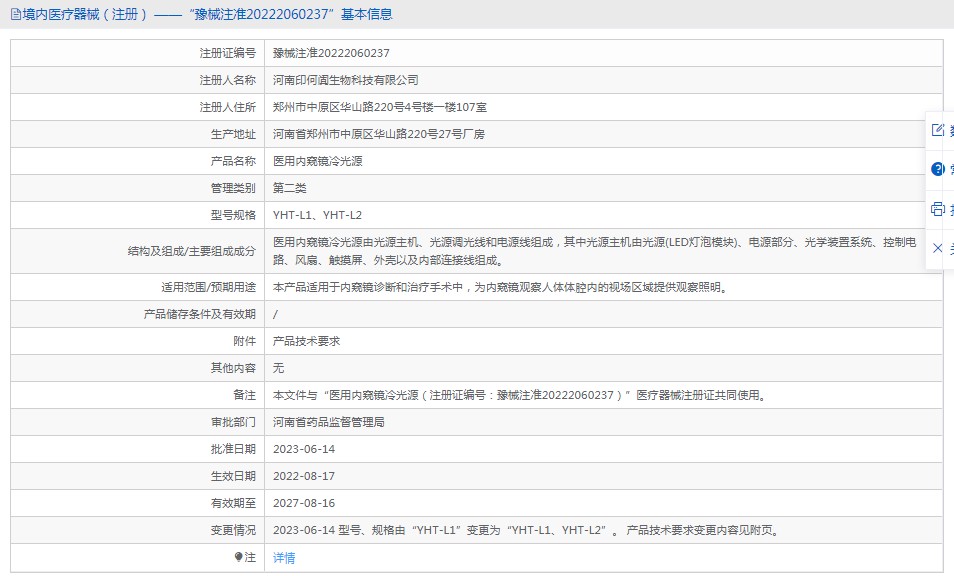Image resolution: width=954 pixels, height=576 pixels.
Task: Click the marker icon beside 注 label
Action: [x=238, y=557]
